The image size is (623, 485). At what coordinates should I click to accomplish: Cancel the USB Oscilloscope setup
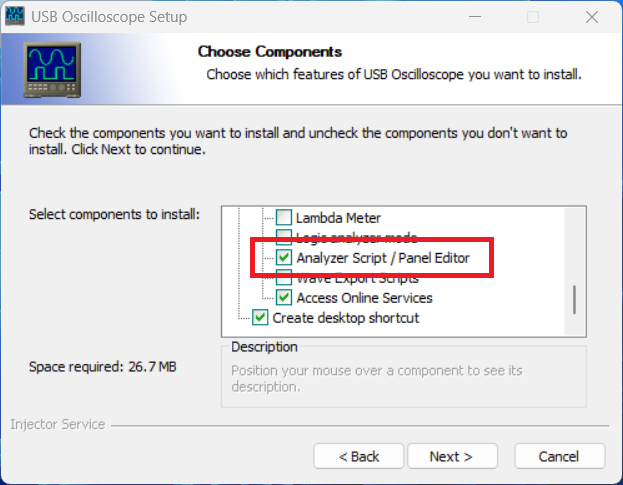click(559, 456)
